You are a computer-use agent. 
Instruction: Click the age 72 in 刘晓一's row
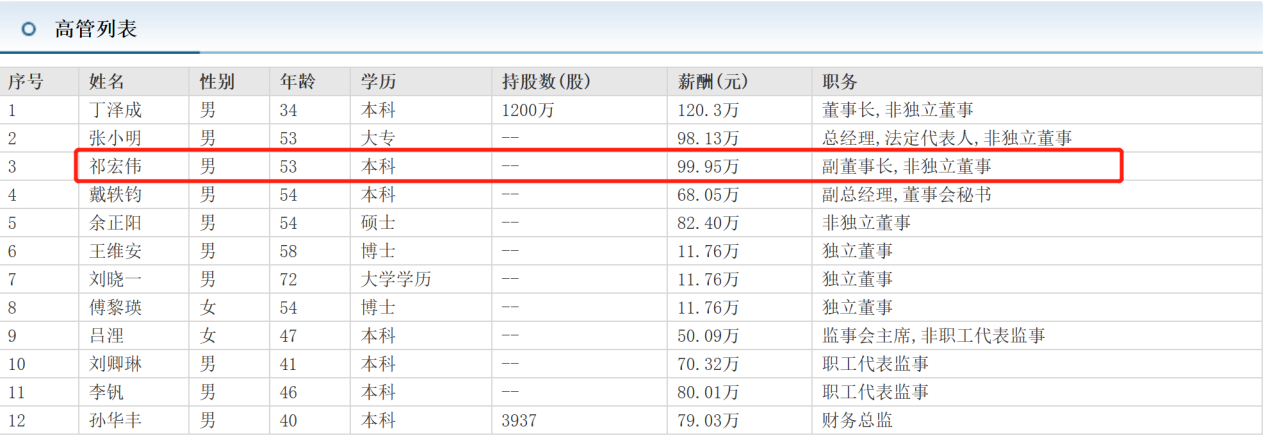pyautogui.click(x=288, y=278)
